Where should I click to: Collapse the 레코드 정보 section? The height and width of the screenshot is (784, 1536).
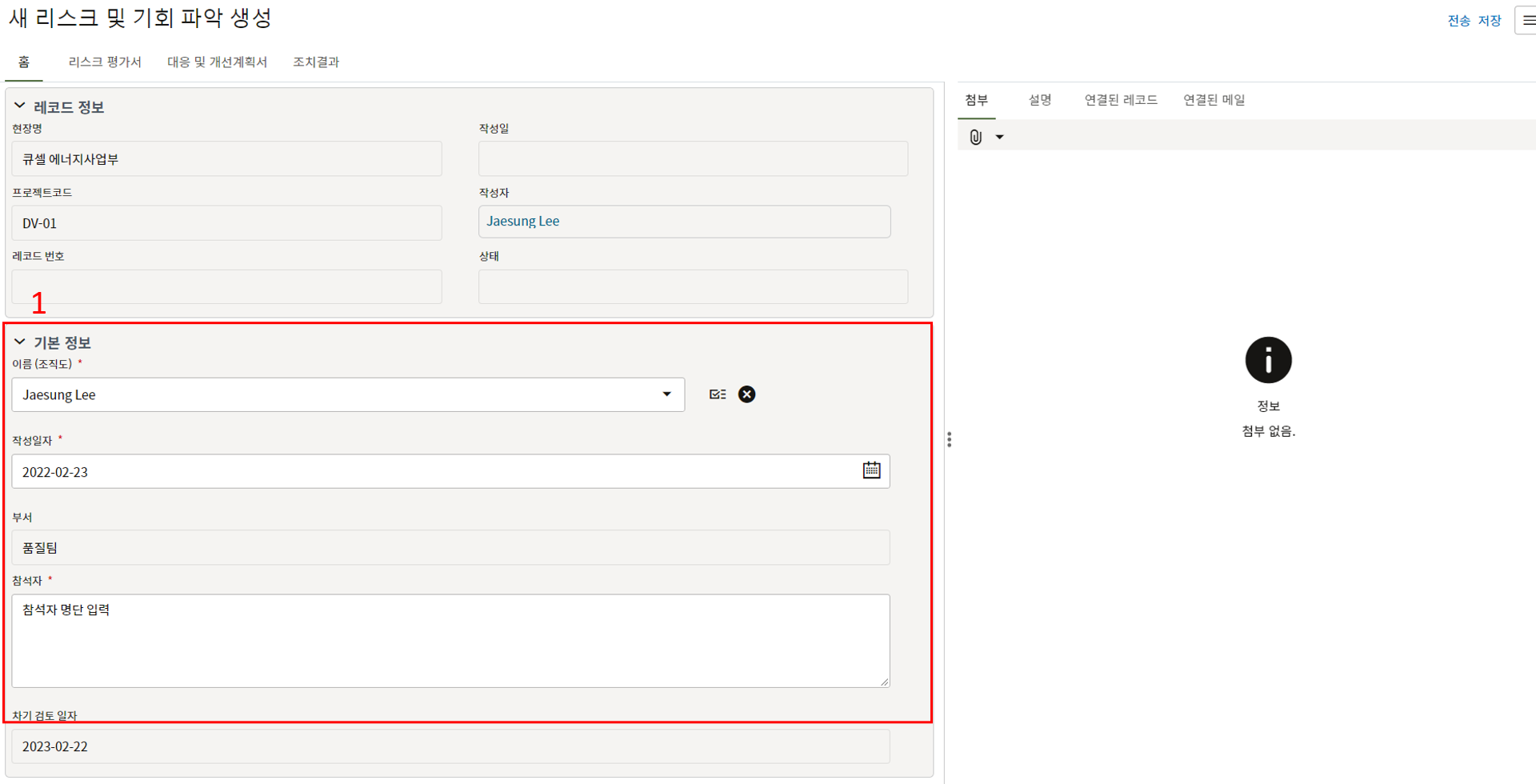[x=20, y=106]
